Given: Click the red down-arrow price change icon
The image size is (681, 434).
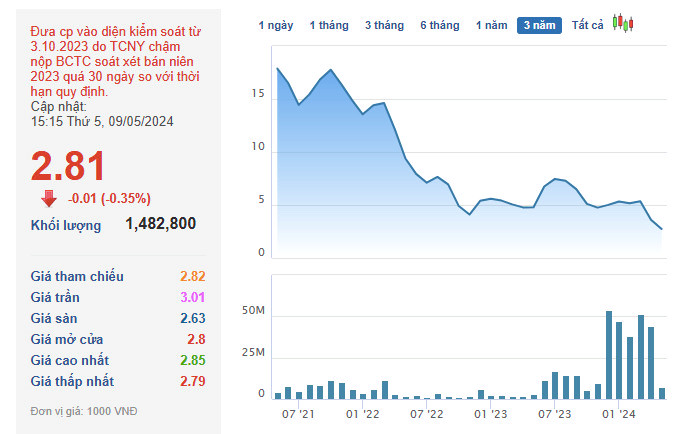Looking at the screenshot, I should [49, 198].
